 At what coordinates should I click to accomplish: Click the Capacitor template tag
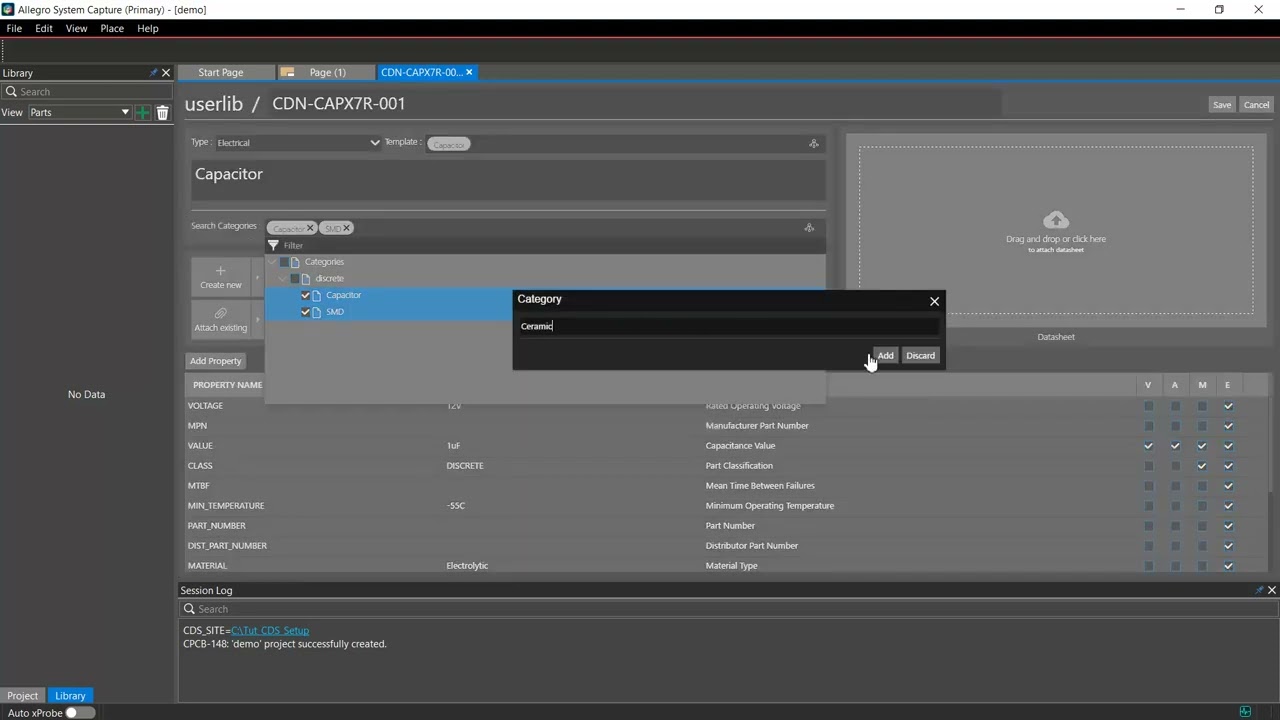point(448,144)
